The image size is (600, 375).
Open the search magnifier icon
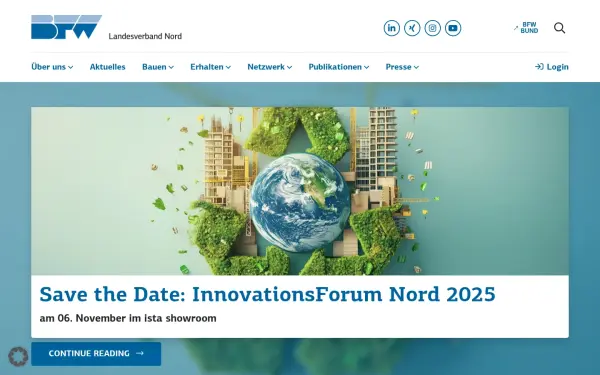coord(559,28)
